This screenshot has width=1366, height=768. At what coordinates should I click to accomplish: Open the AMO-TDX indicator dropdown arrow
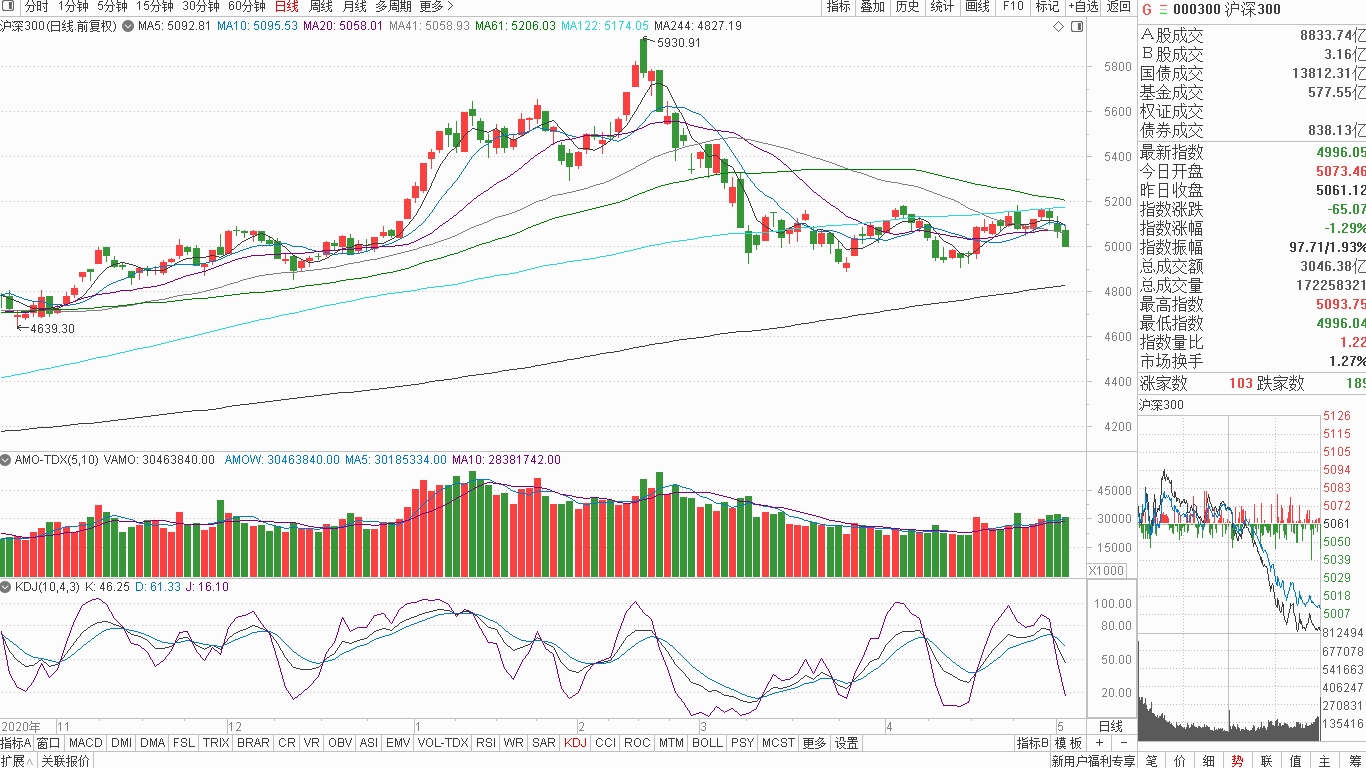tap(6, 460)
